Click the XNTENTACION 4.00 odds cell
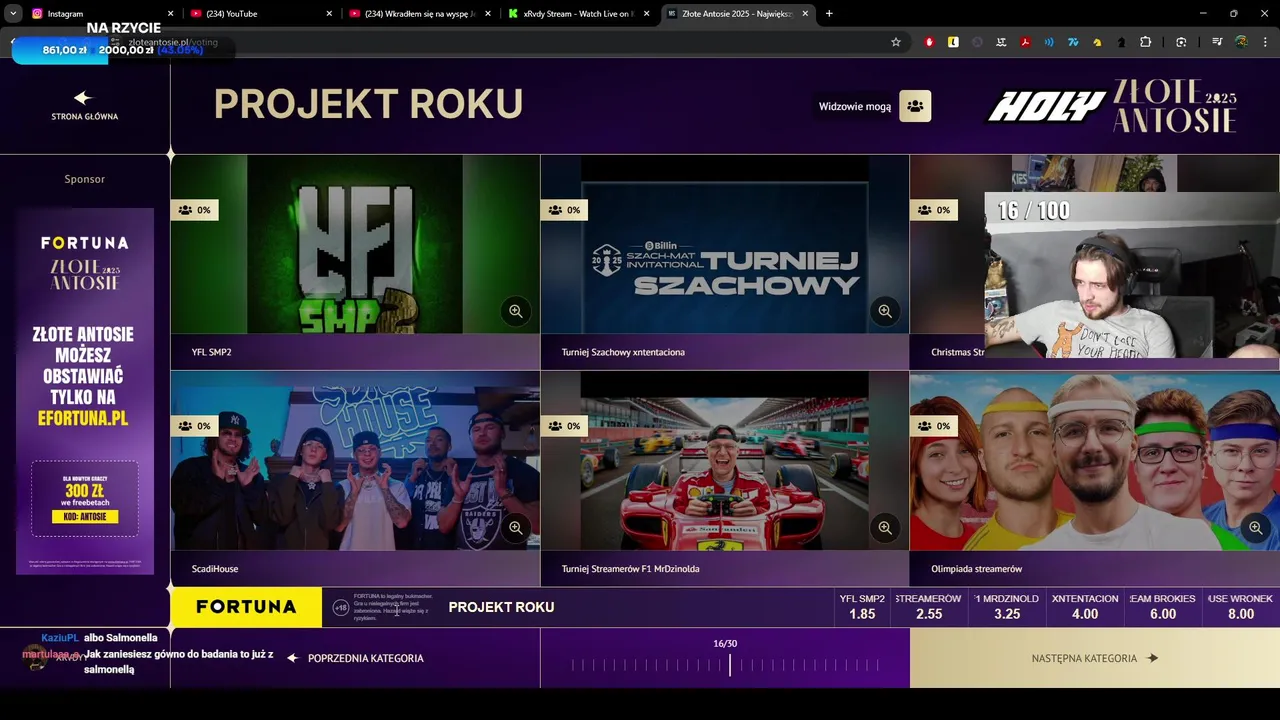The image size is (1280, 720). click(x=1085, y=607)
